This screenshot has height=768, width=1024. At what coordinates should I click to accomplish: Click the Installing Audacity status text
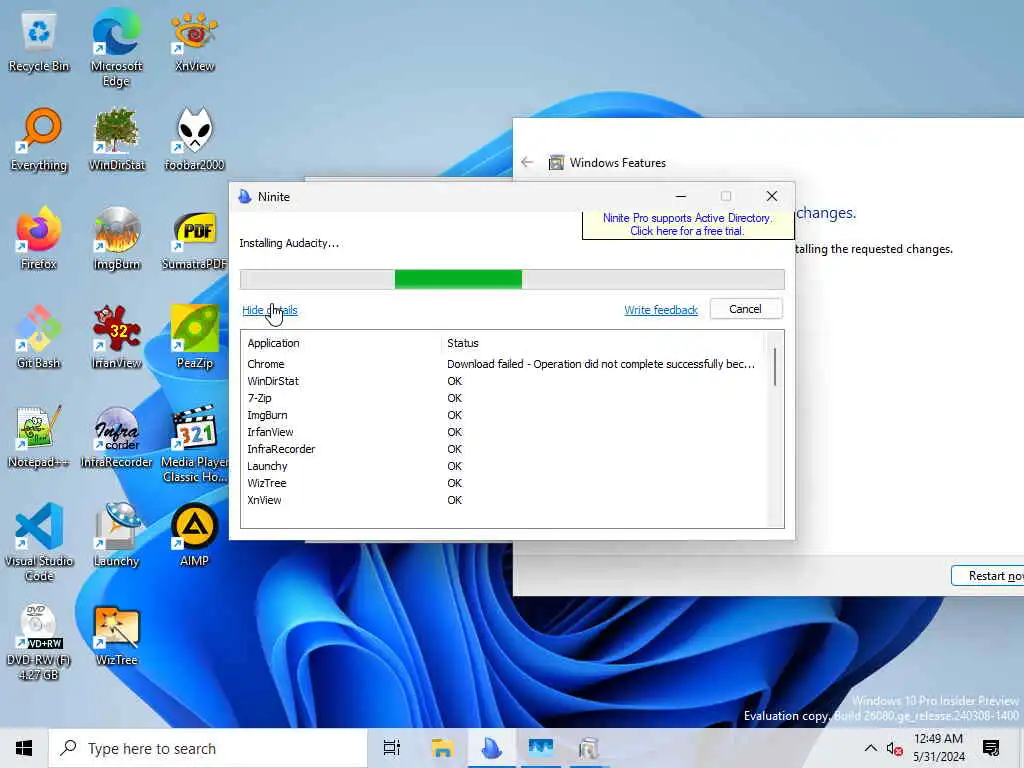coord(289,243)
